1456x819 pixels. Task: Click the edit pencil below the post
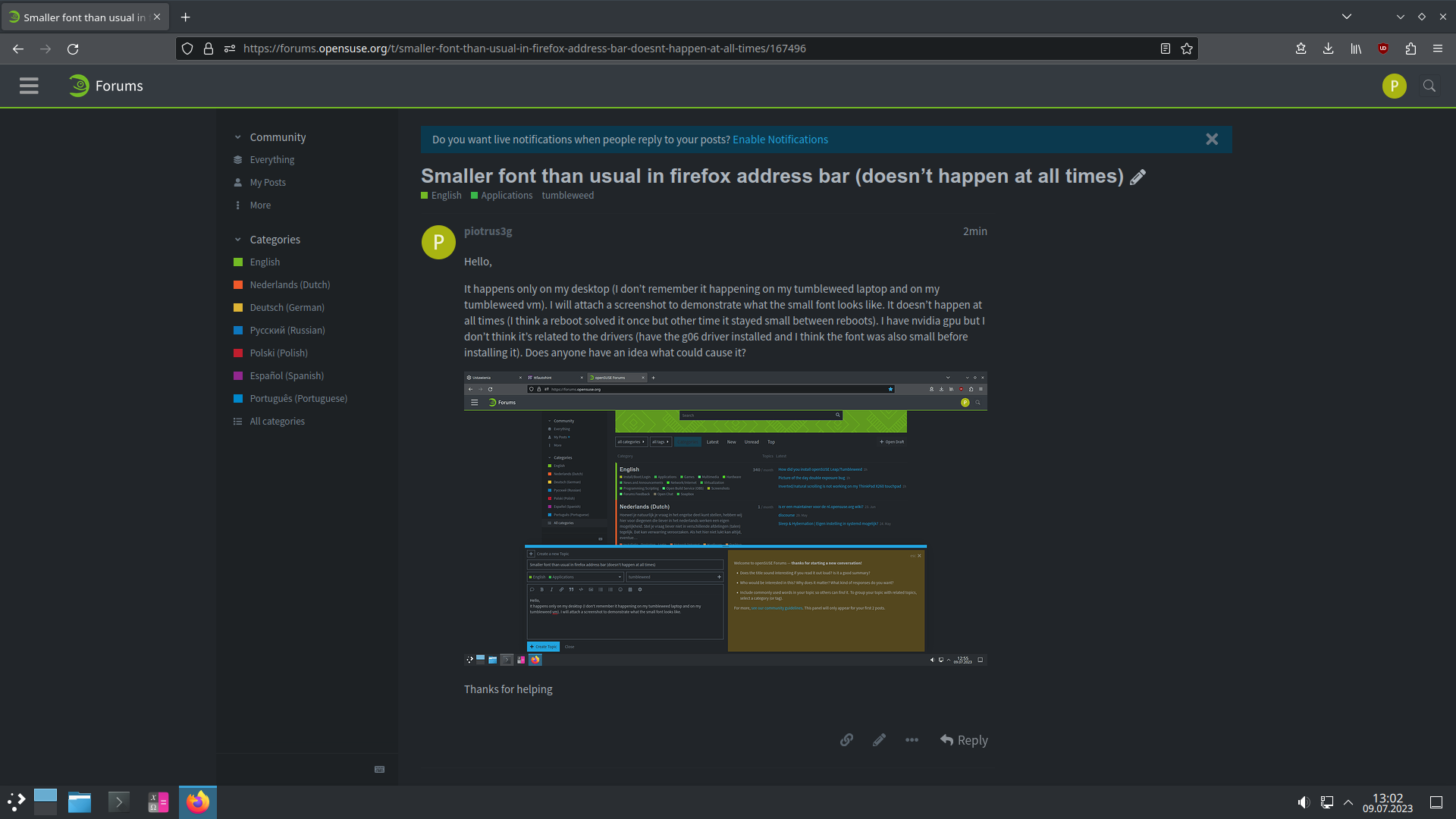click(x=879, y=740)
